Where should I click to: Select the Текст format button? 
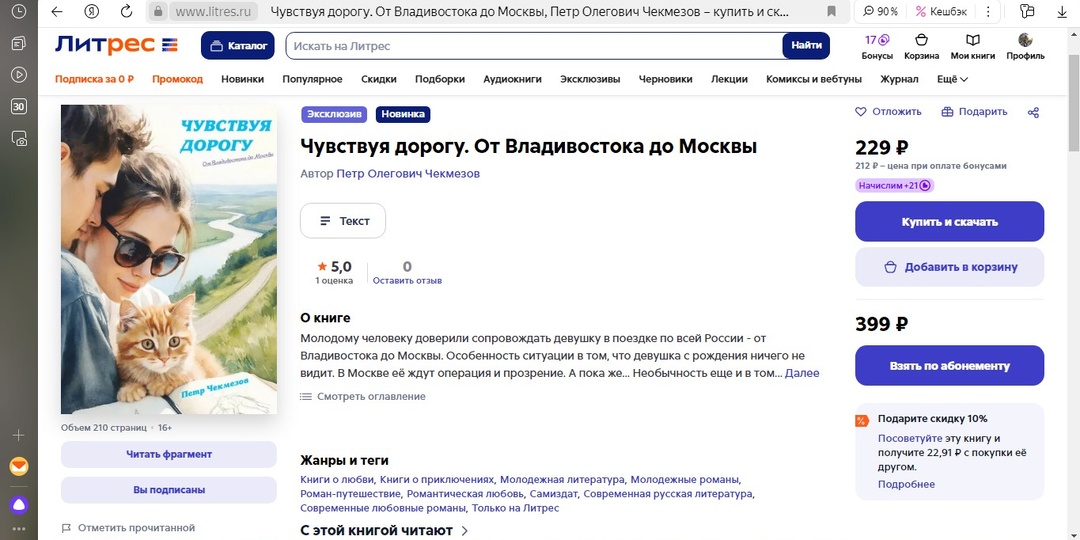tap(343, 221)
